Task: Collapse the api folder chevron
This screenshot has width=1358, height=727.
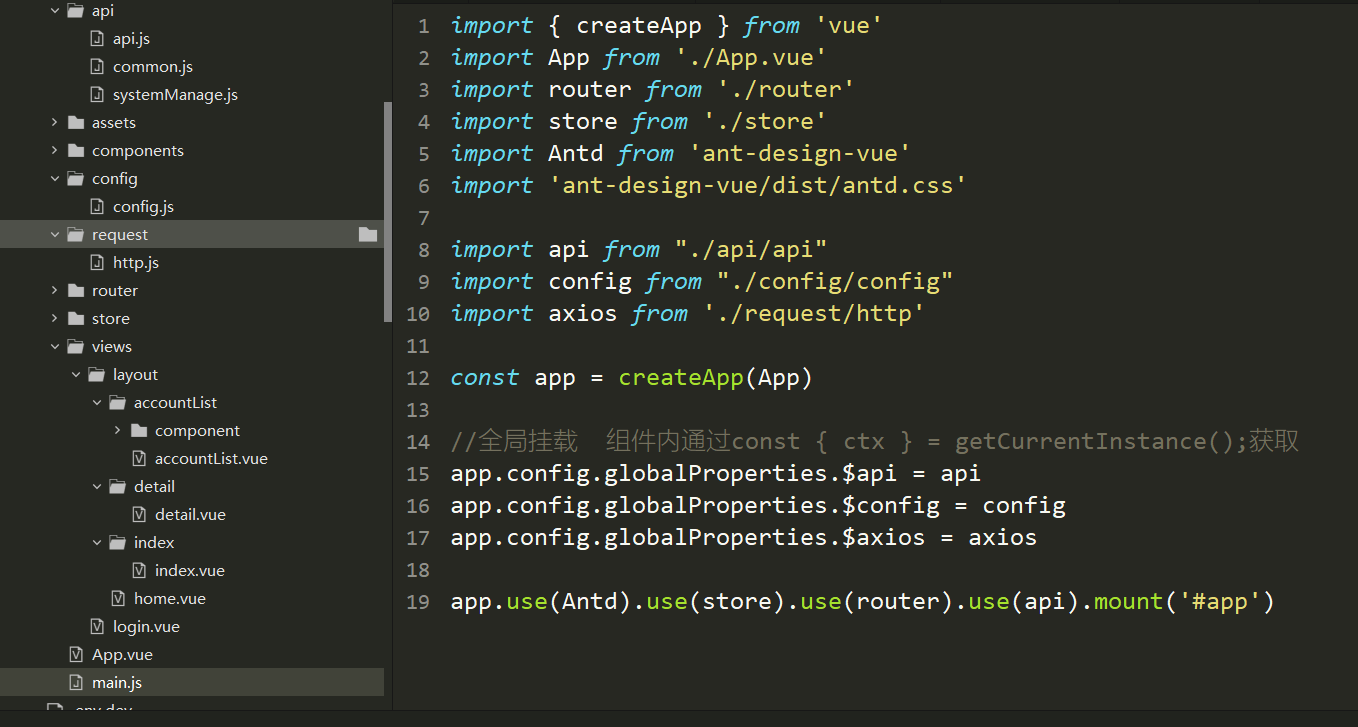Action: click(55, 11)
